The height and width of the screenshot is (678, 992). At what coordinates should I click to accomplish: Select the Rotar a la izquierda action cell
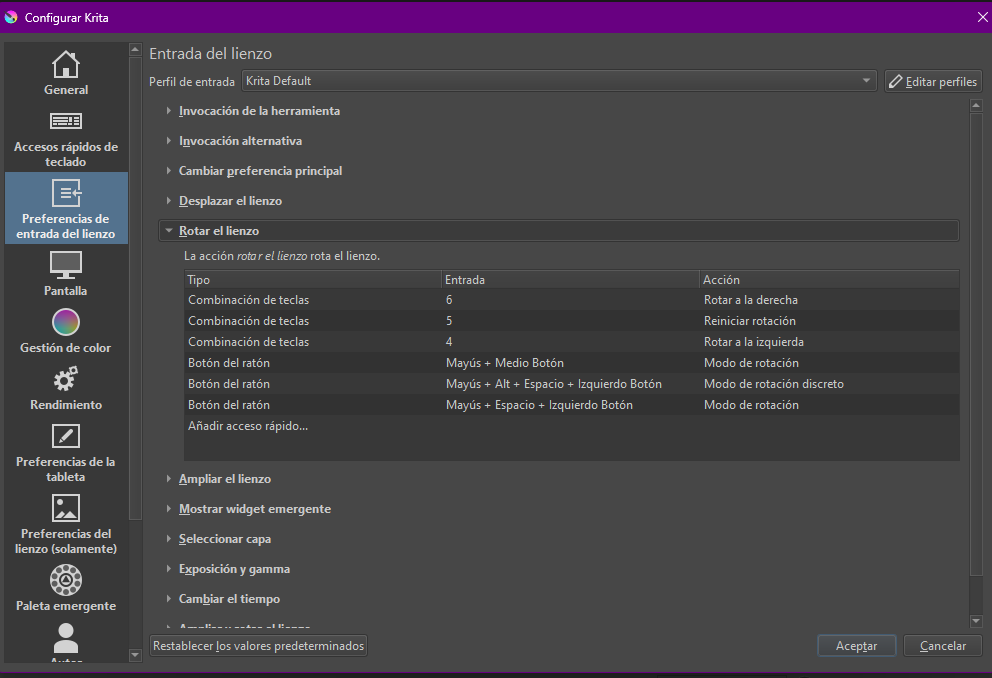pyautogui.click(x=831, y=342)
